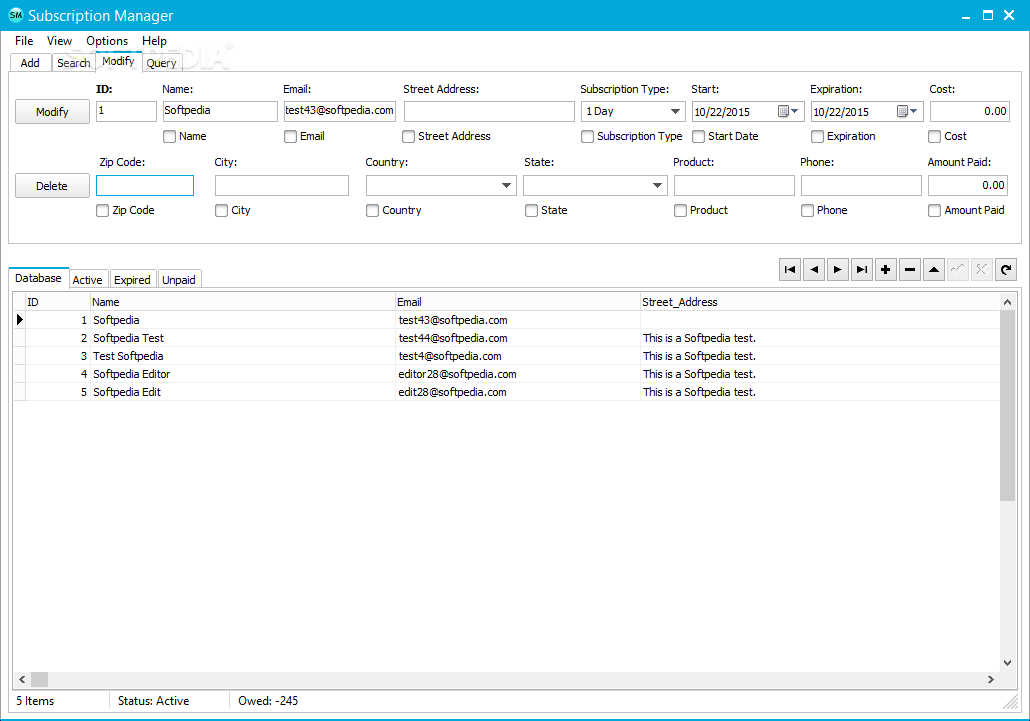This screenshot has width=1030, height=721.
Task: Check the Product checkbox
Action: [680, 211]
